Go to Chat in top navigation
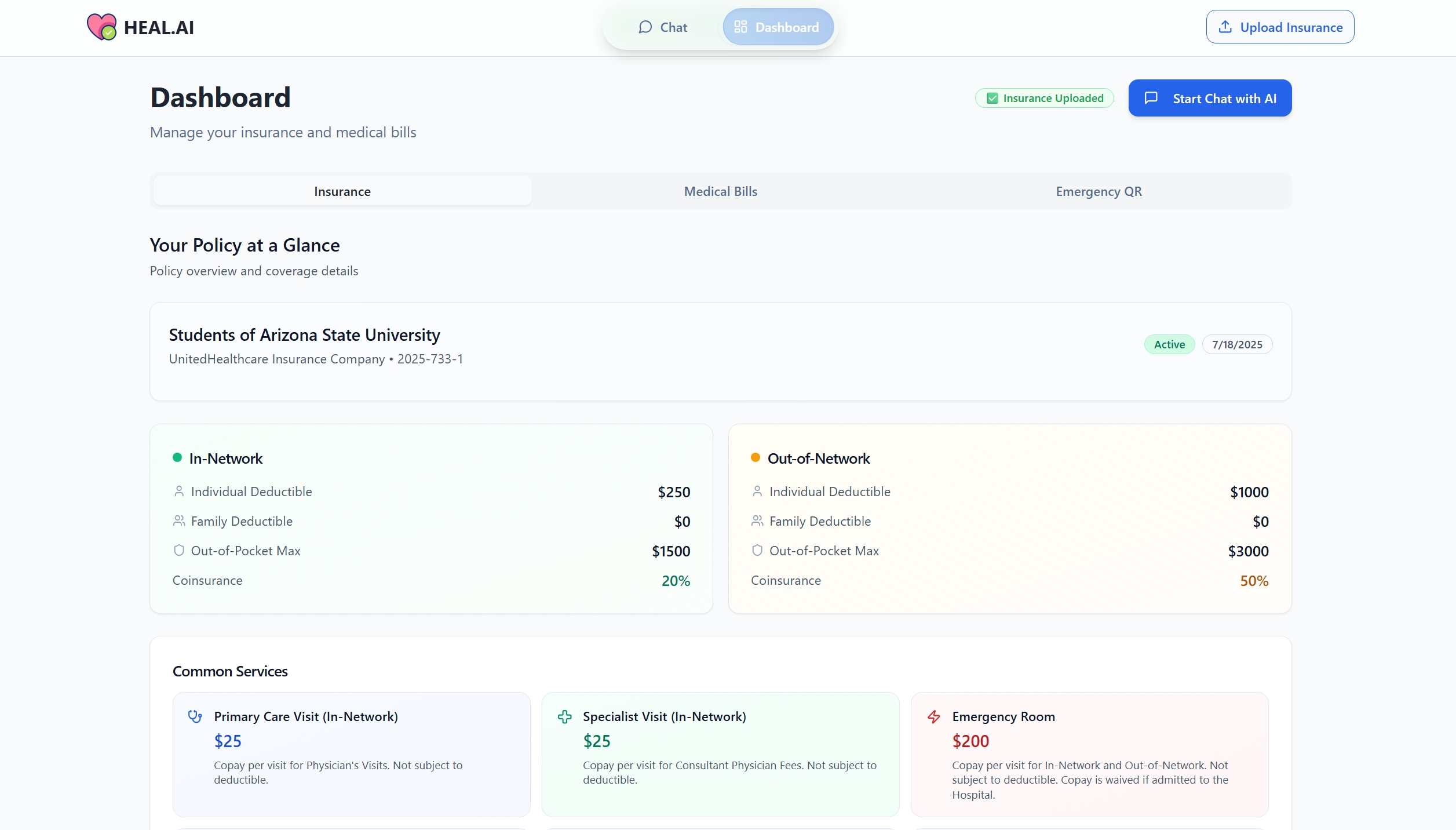The image size is (1456, 830). [663, 27]
